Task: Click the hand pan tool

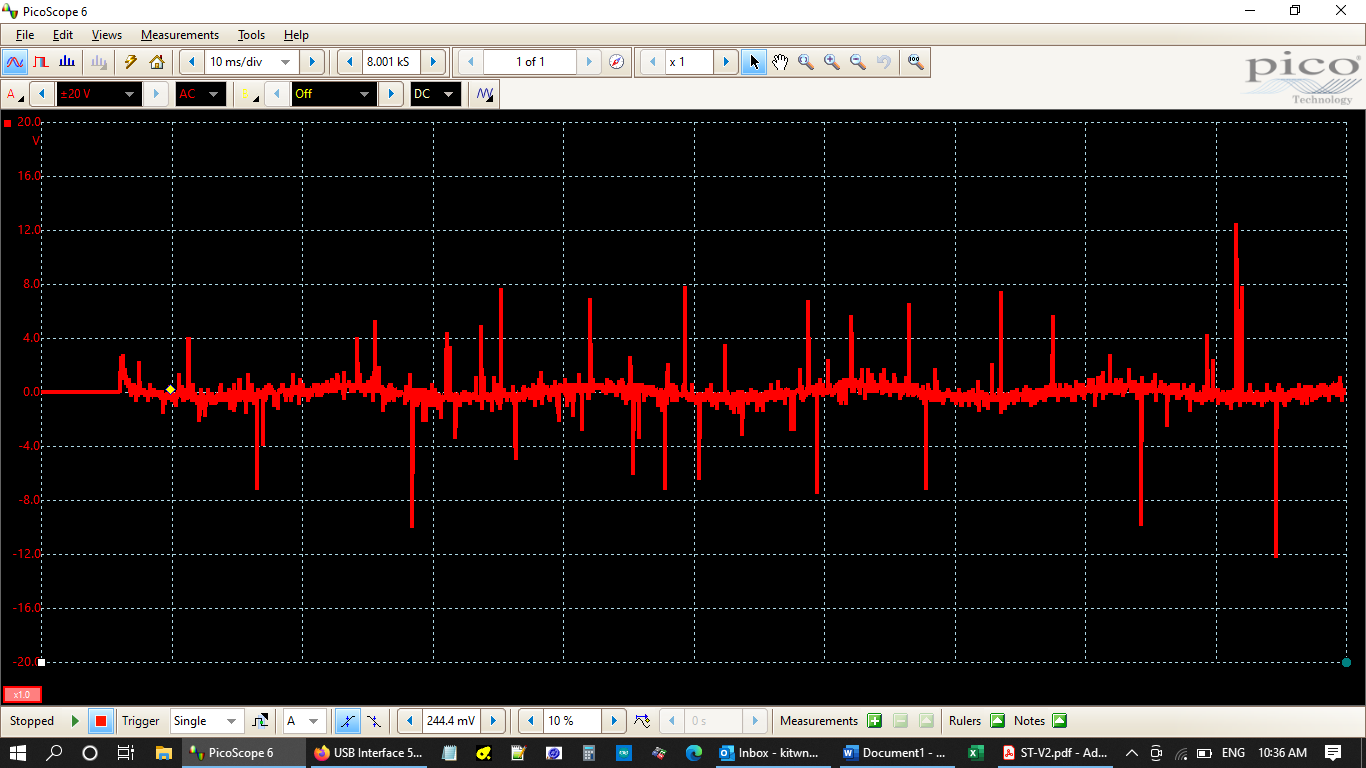Action: pos(780,62)
